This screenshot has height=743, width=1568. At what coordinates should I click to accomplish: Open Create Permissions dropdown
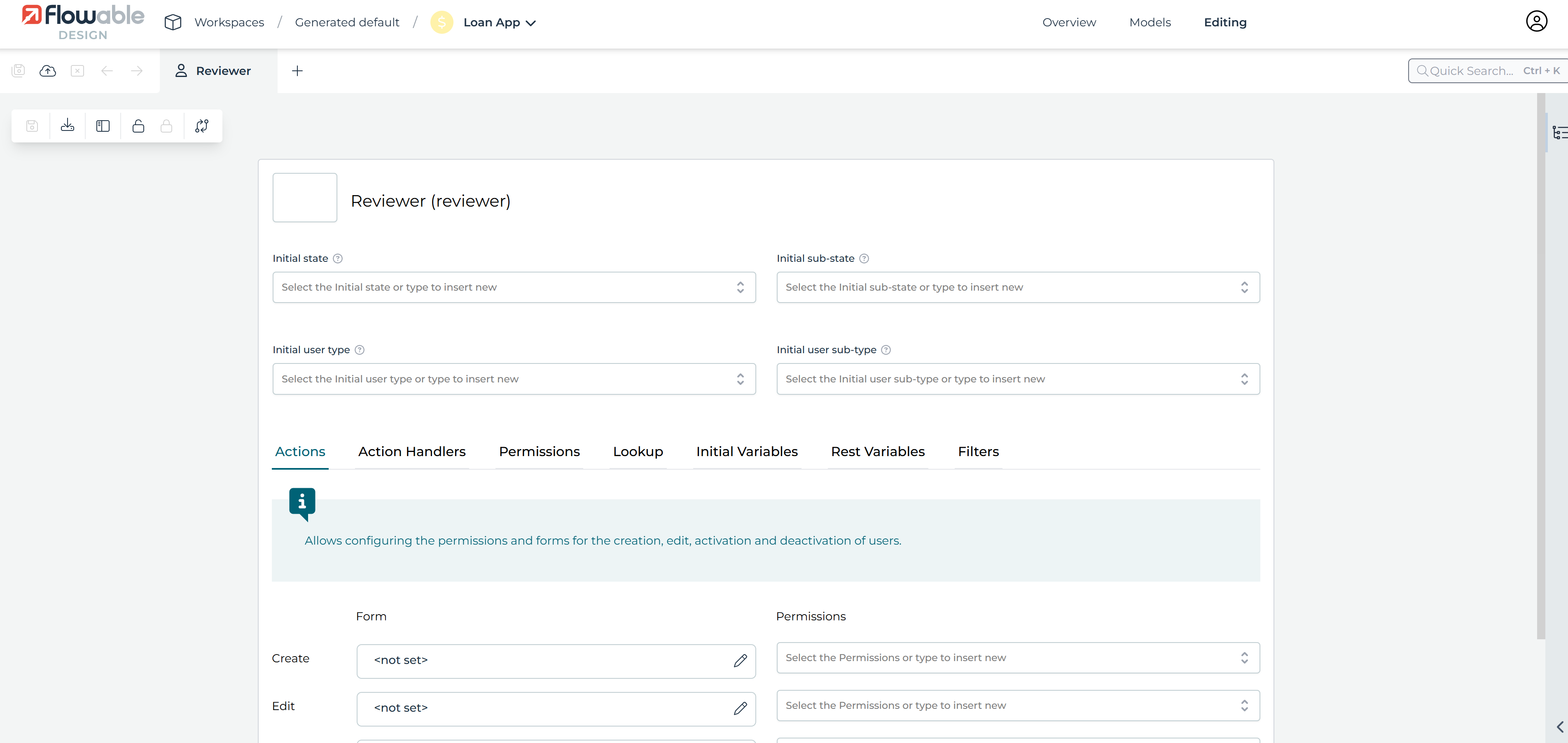click(1017, 658)
